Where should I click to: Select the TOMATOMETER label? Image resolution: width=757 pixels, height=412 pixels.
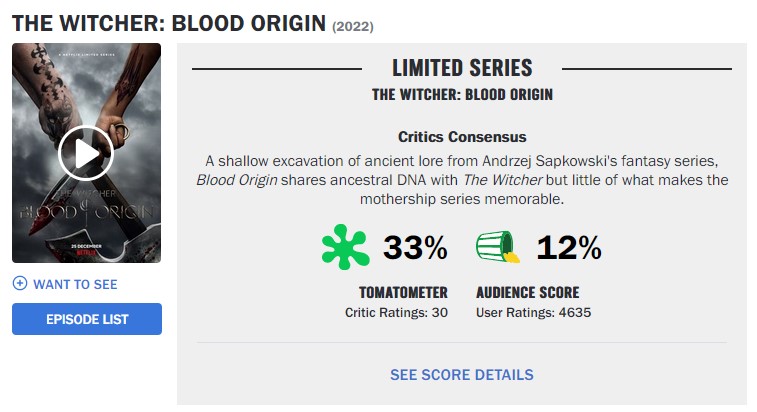(x=403, y=293)
